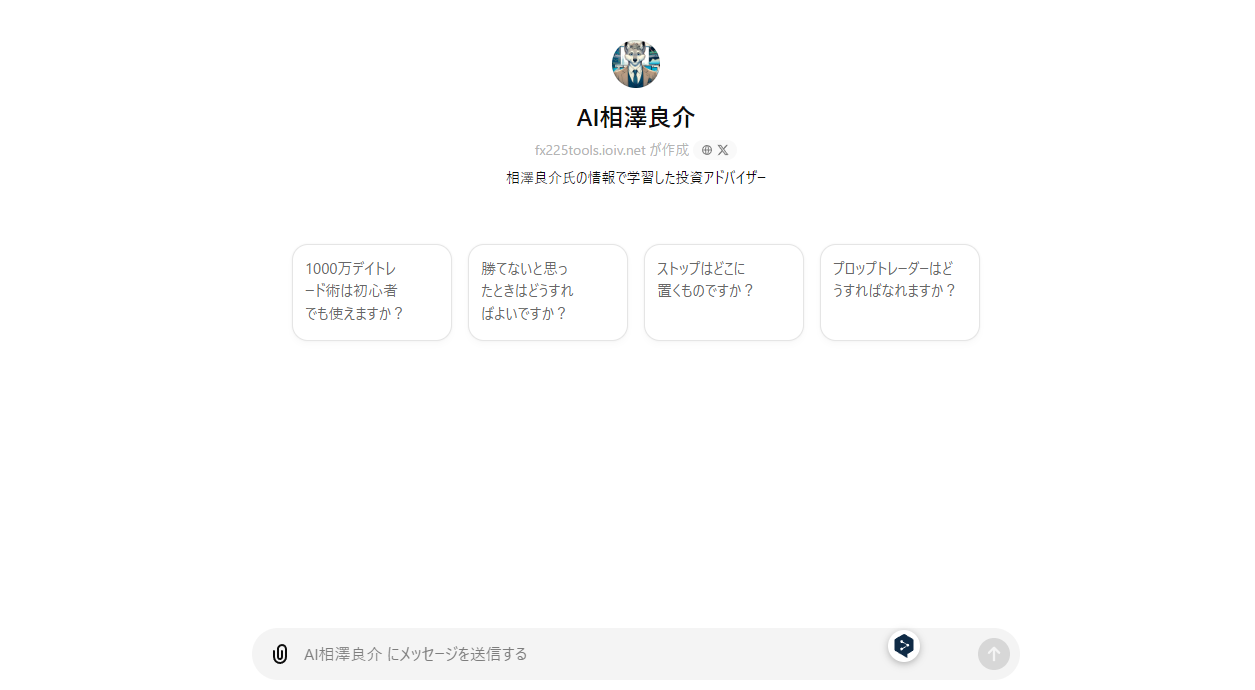Image resolution: width=1255 pixels, height=690 pixels.
Task: Click the にメッセージを送信する placeholder text
Action: click(x=457, y=654)
